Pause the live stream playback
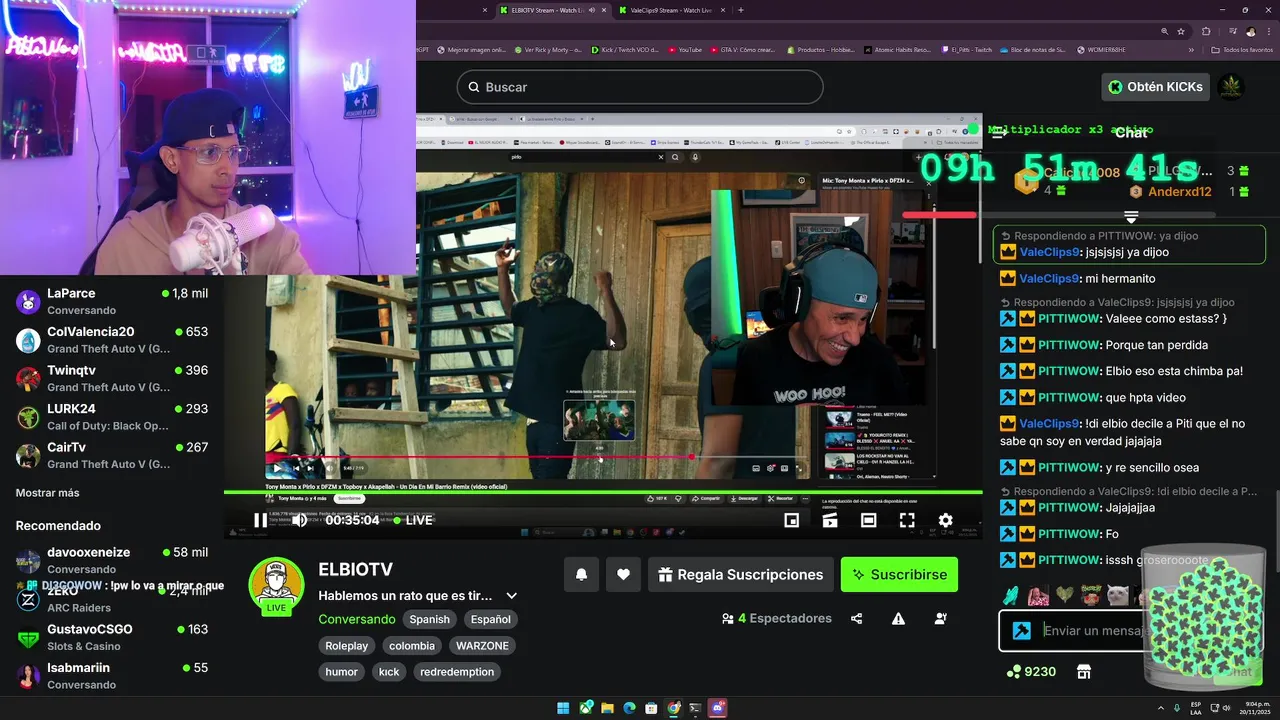The height and width of the screenshot is (720, 1280). click(x=260, y=520)
